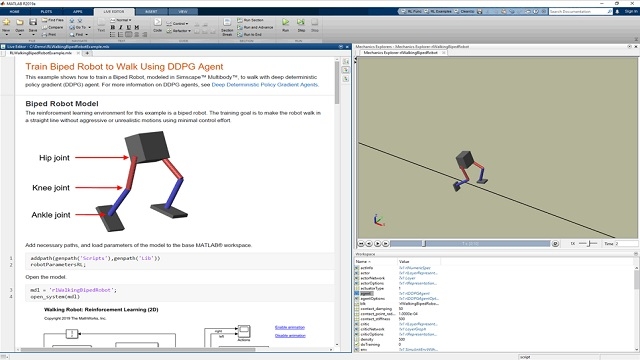
Task: Click the RL Func shortcut in quick access bar
Action: (x=411, y=11)
